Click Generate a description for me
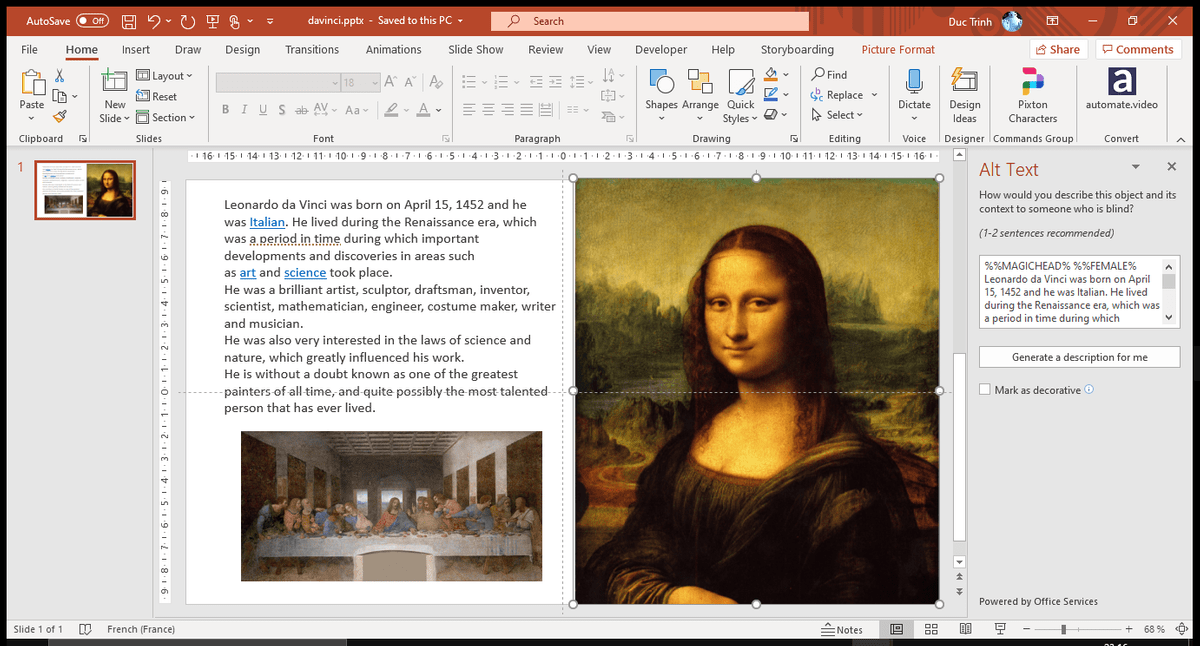 pos(1080,357)
